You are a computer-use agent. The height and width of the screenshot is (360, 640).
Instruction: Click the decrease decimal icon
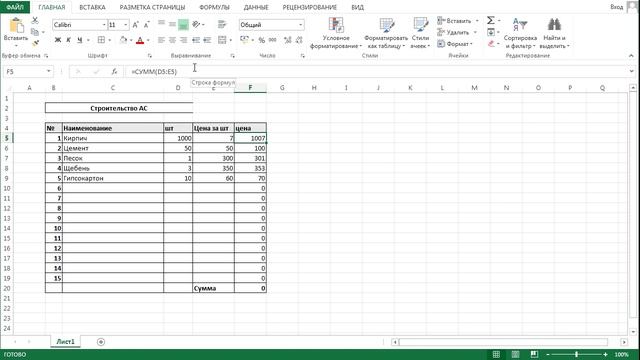(x=299, y=40)
